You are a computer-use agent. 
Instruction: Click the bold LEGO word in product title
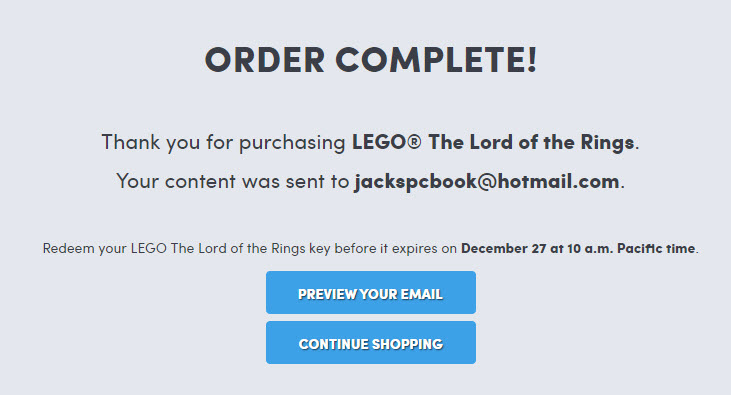(379, 142)
